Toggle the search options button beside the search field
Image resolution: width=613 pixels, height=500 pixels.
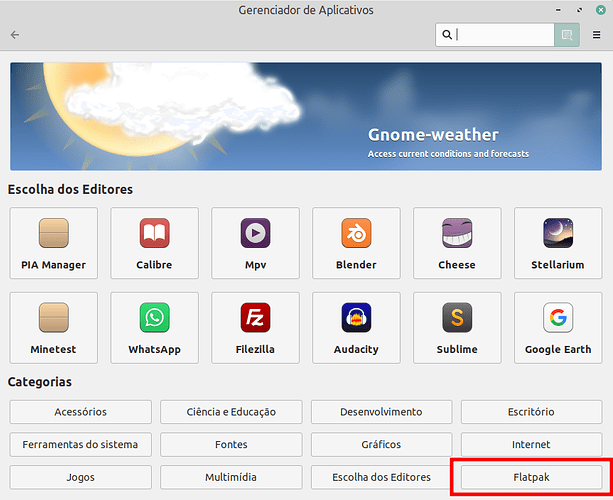(567, 35)
